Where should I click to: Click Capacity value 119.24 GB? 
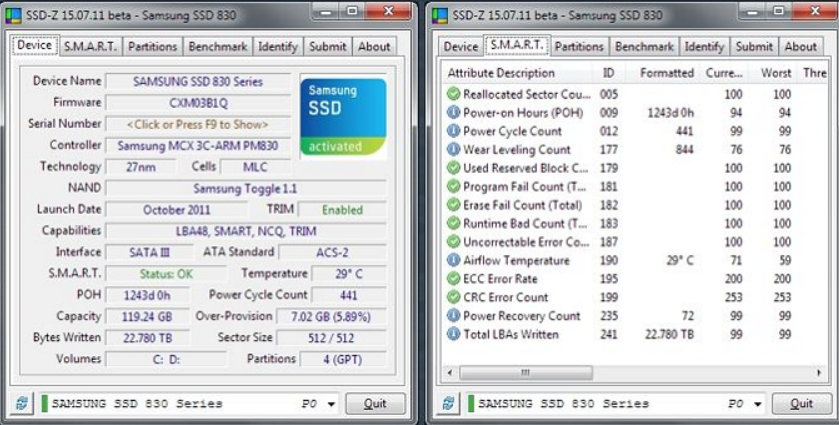point(147,316)
